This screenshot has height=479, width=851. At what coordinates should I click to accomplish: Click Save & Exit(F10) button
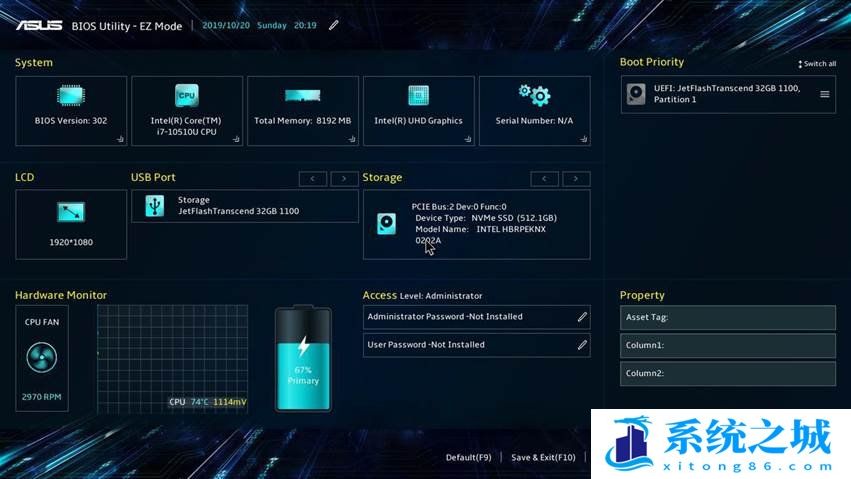543,457
